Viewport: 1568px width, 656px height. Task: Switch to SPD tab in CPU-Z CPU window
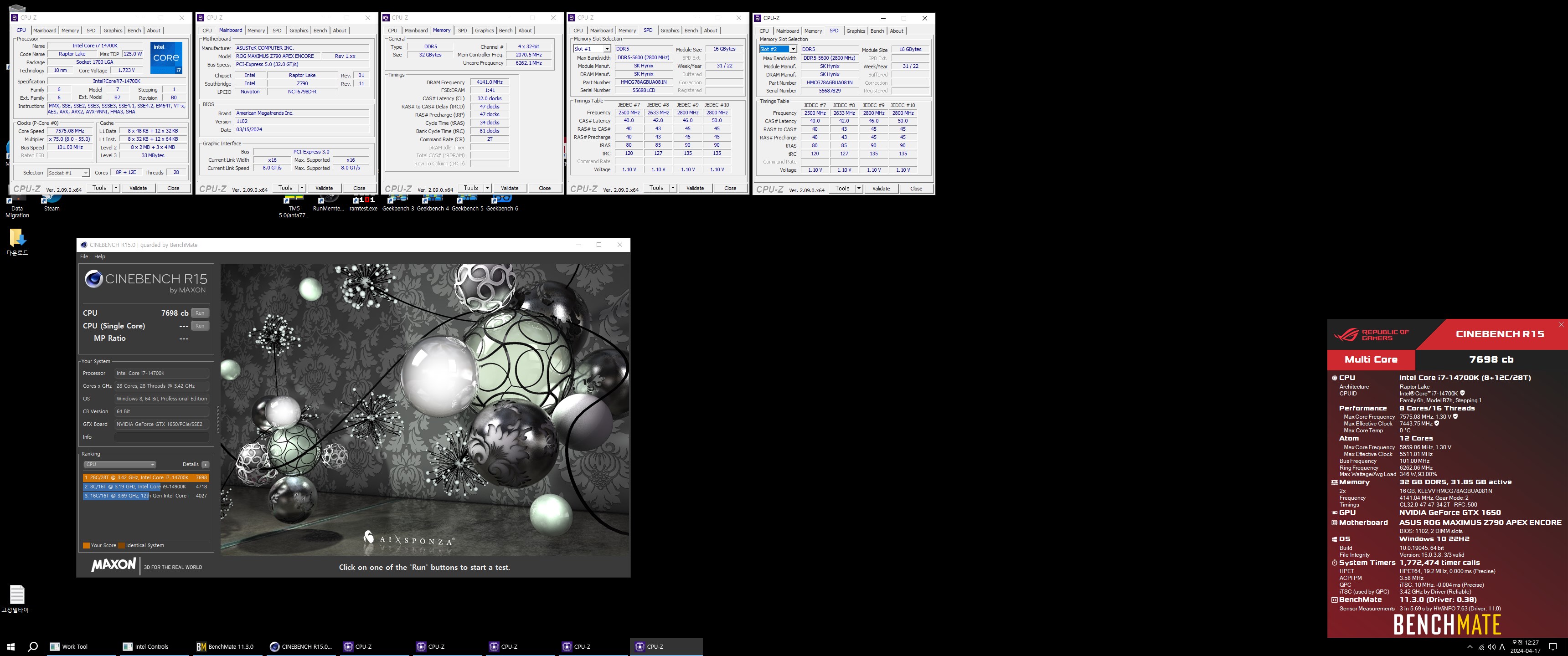point(91,31)
